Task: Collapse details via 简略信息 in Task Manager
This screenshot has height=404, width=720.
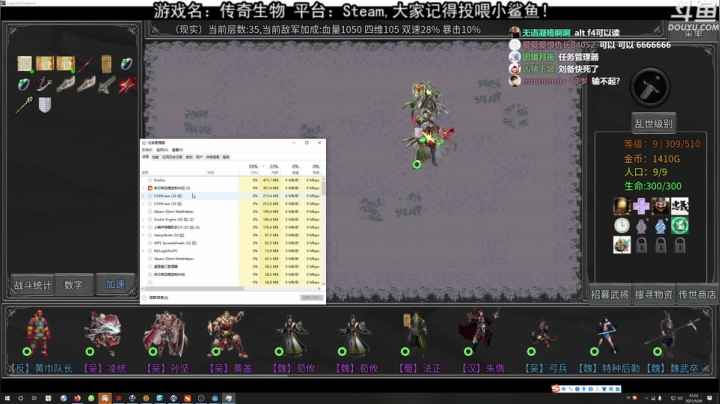Action: (155, 297)
